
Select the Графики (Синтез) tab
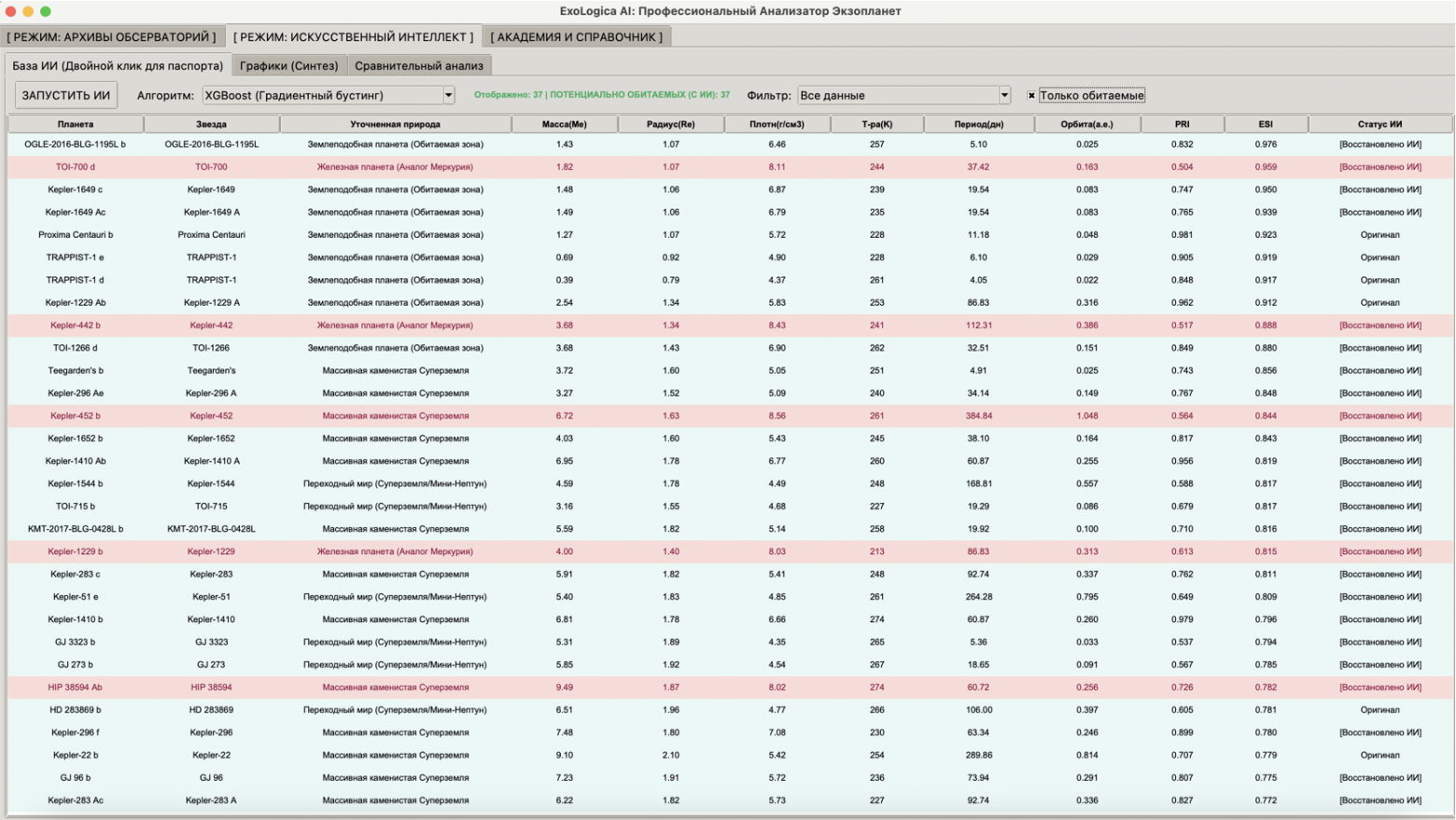[x=288, y=66]
